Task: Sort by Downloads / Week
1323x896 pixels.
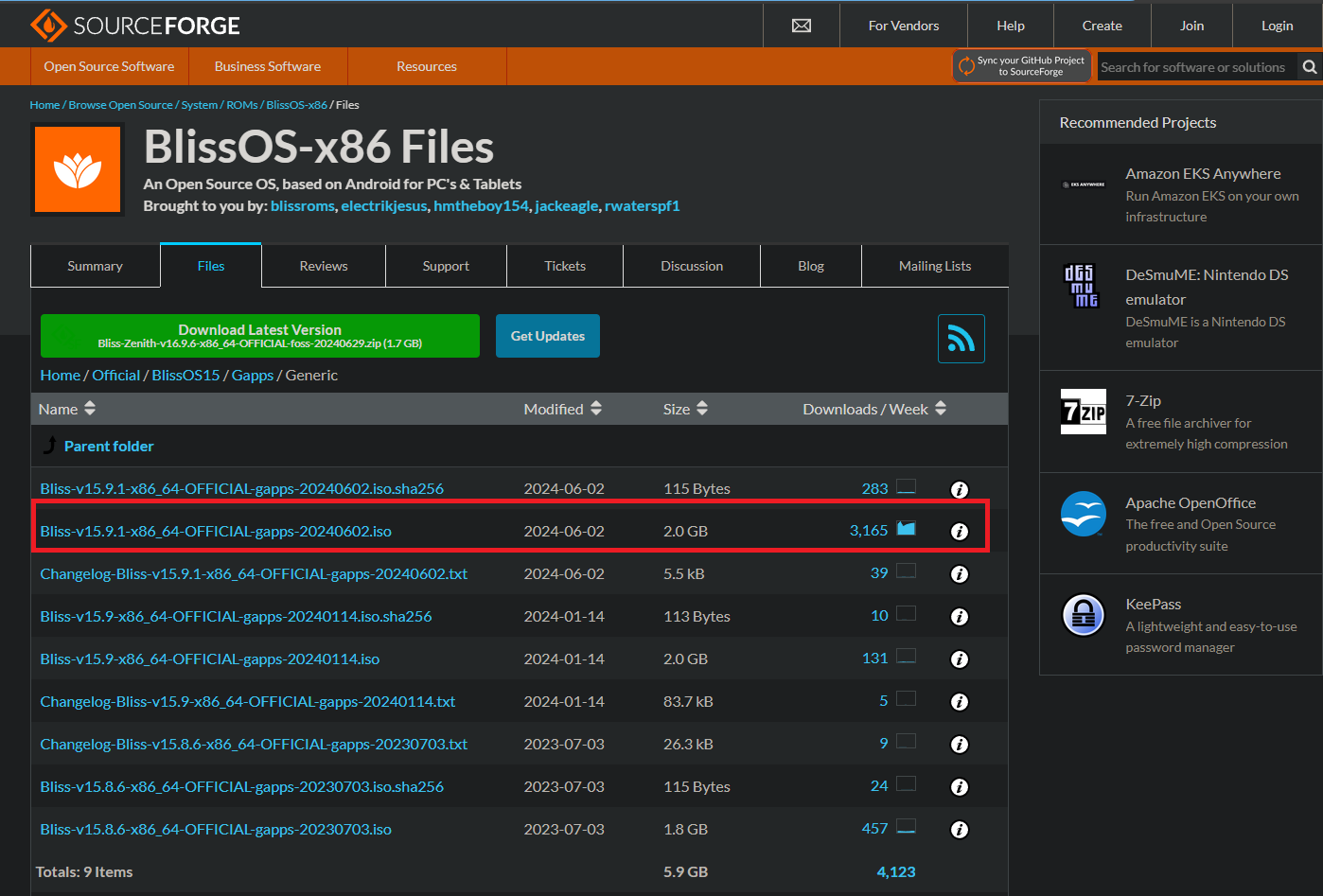Action: [x=873, y=409]
